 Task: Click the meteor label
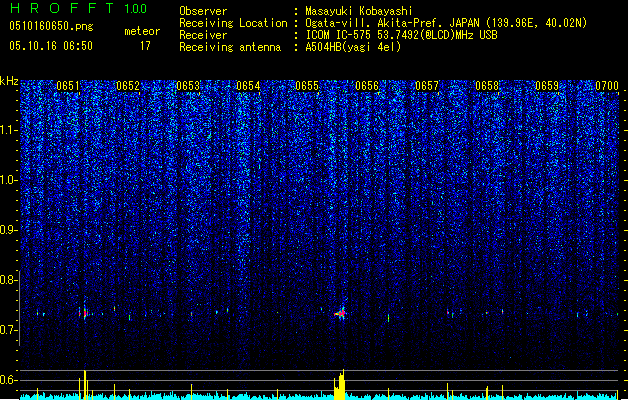[142, 31]
